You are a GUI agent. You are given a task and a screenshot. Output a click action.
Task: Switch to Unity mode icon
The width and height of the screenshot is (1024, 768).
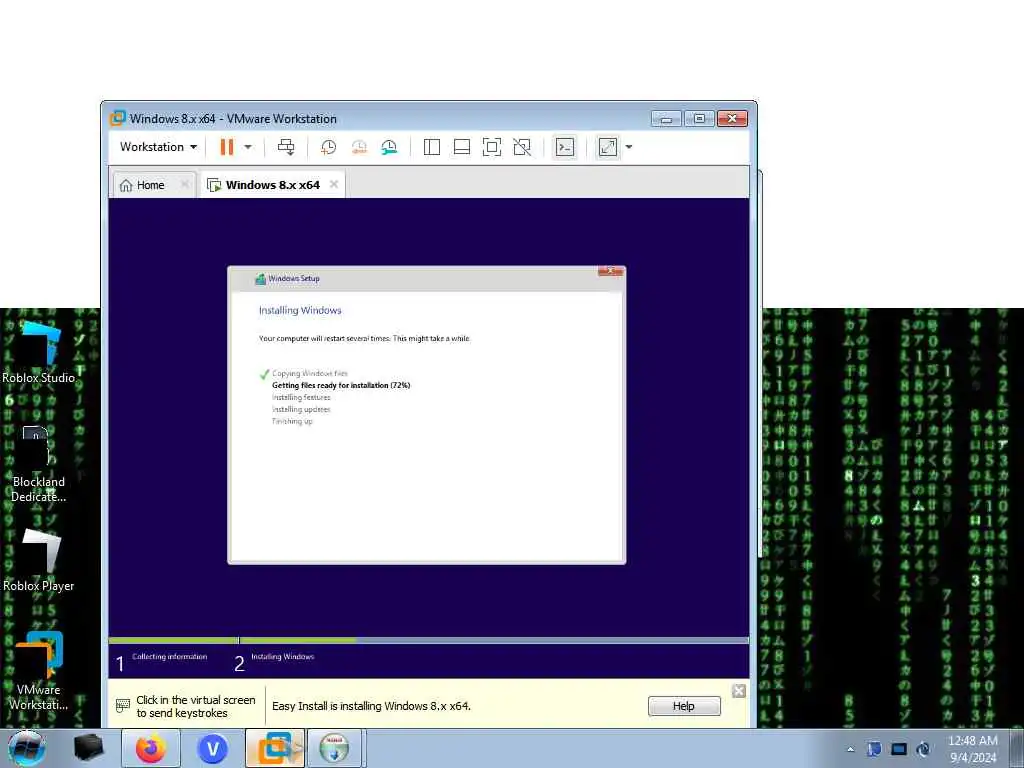pos(522,147)
